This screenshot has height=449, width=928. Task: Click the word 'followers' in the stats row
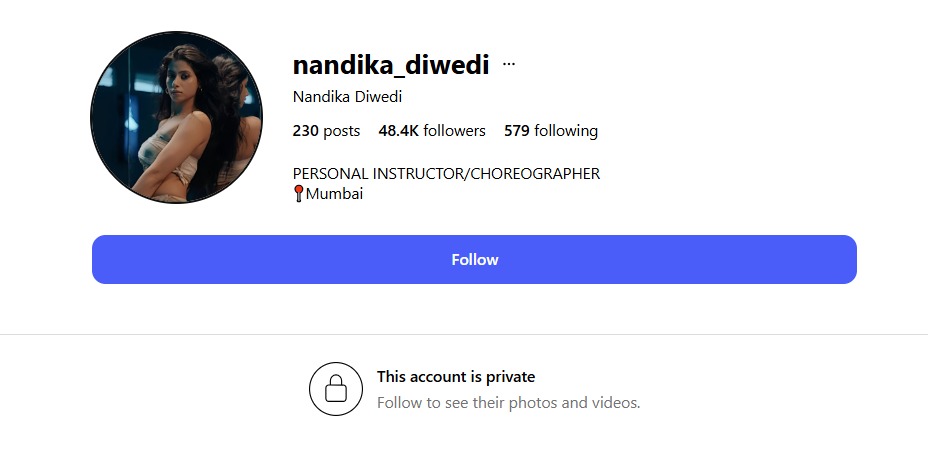pos(455,131)
